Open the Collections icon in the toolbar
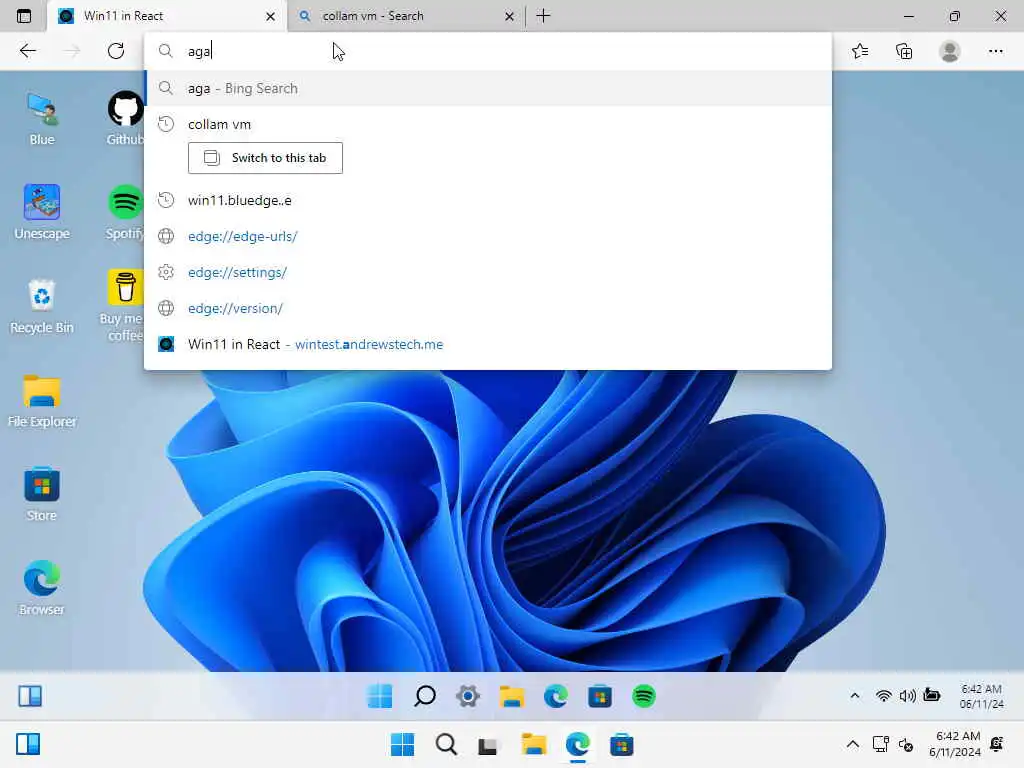The image size is (1024, 768). pyautogui.click(x=904, y=51)
